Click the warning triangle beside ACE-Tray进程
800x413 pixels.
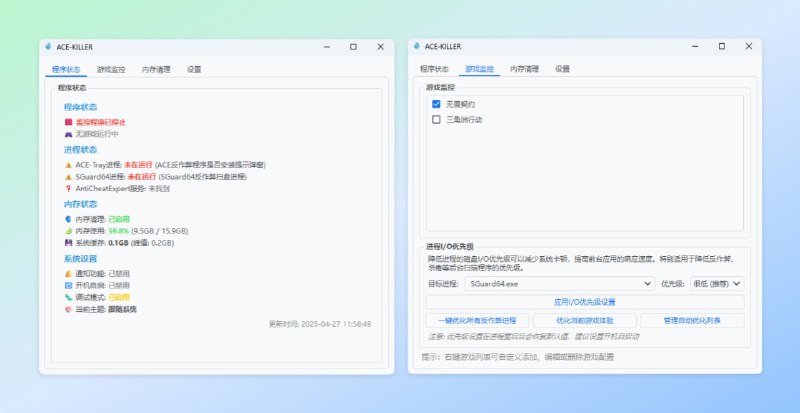[x=68, y=165]
